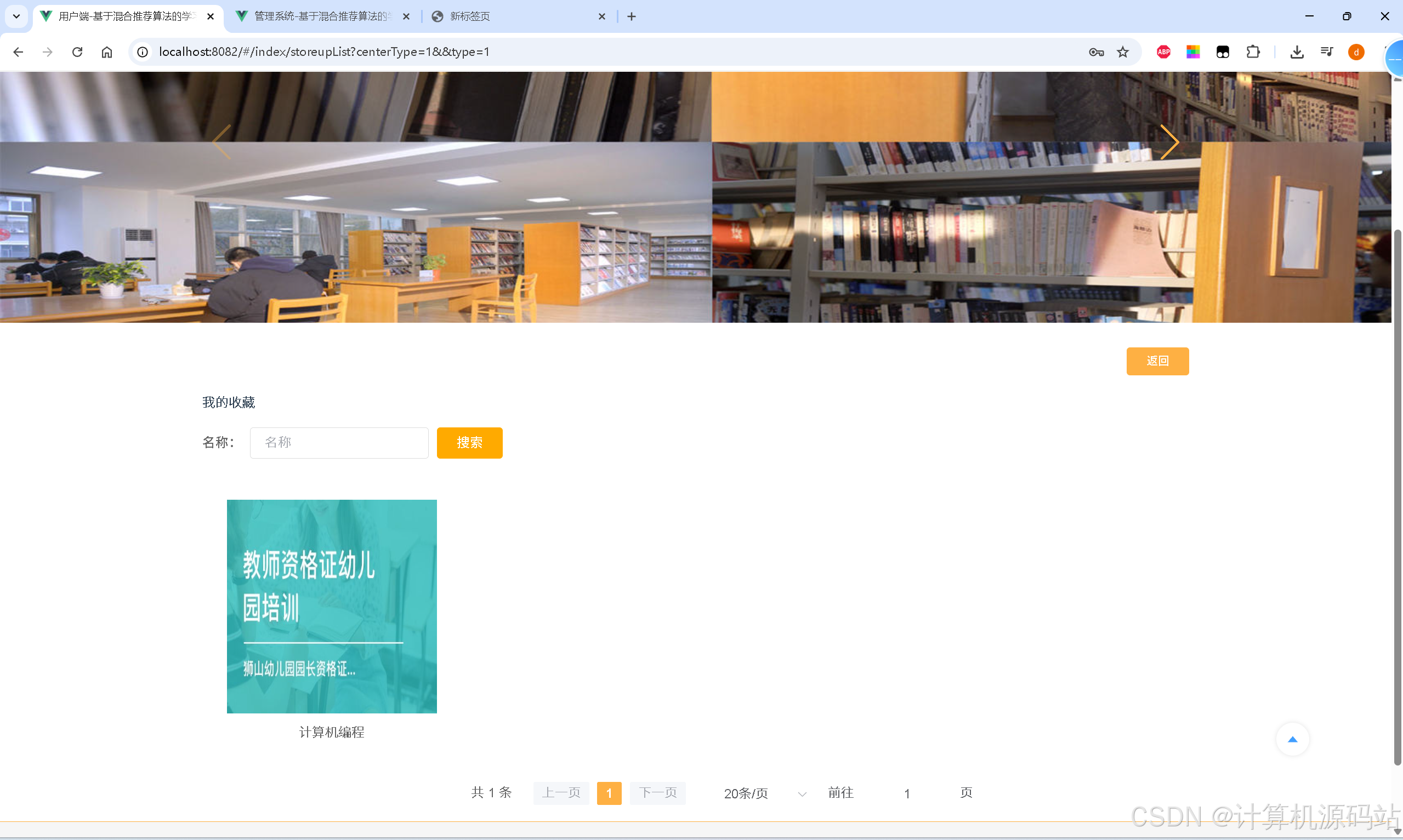Screen dimensions: 1403x840
Task: Open the browser tab search chevron
Action: [16, 16]
